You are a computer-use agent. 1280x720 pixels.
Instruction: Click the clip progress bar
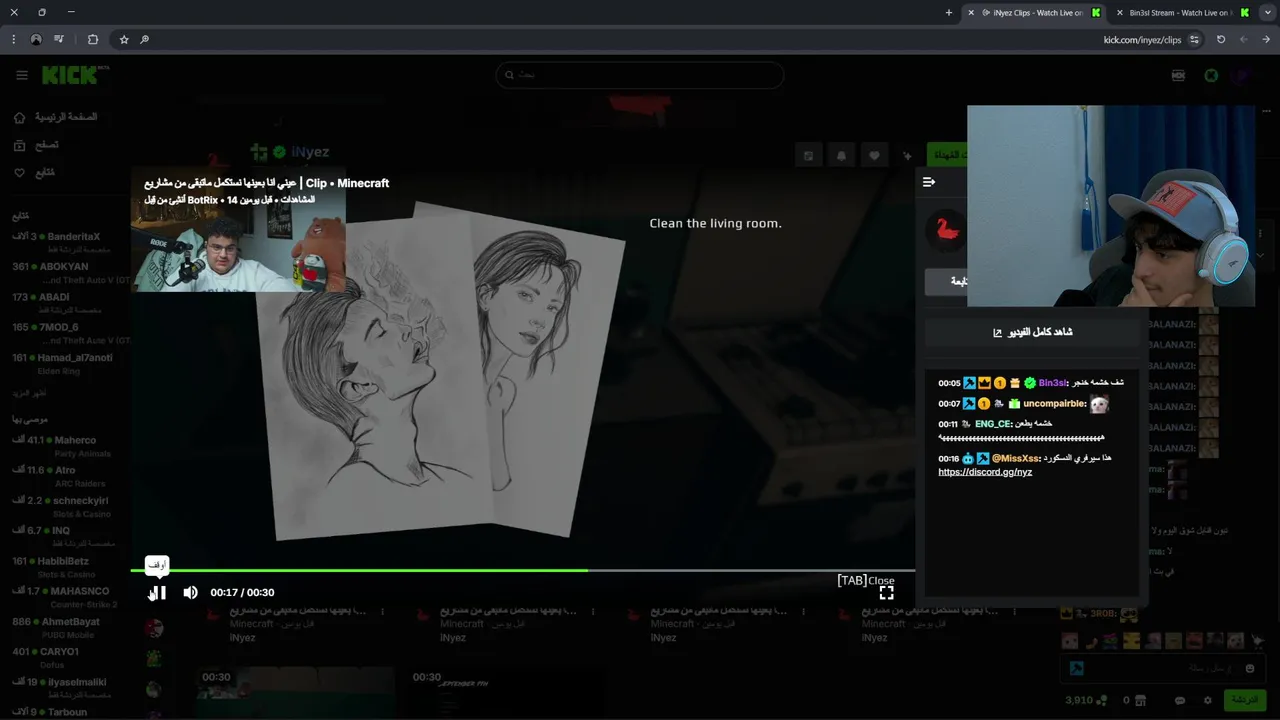522,571
